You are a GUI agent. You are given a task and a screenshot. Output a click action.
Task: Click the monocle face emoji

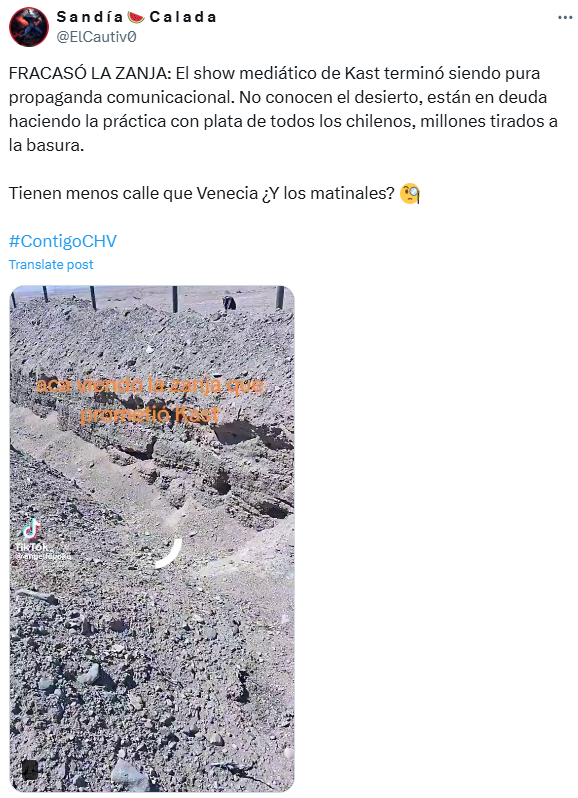click(x=410, y=193)
